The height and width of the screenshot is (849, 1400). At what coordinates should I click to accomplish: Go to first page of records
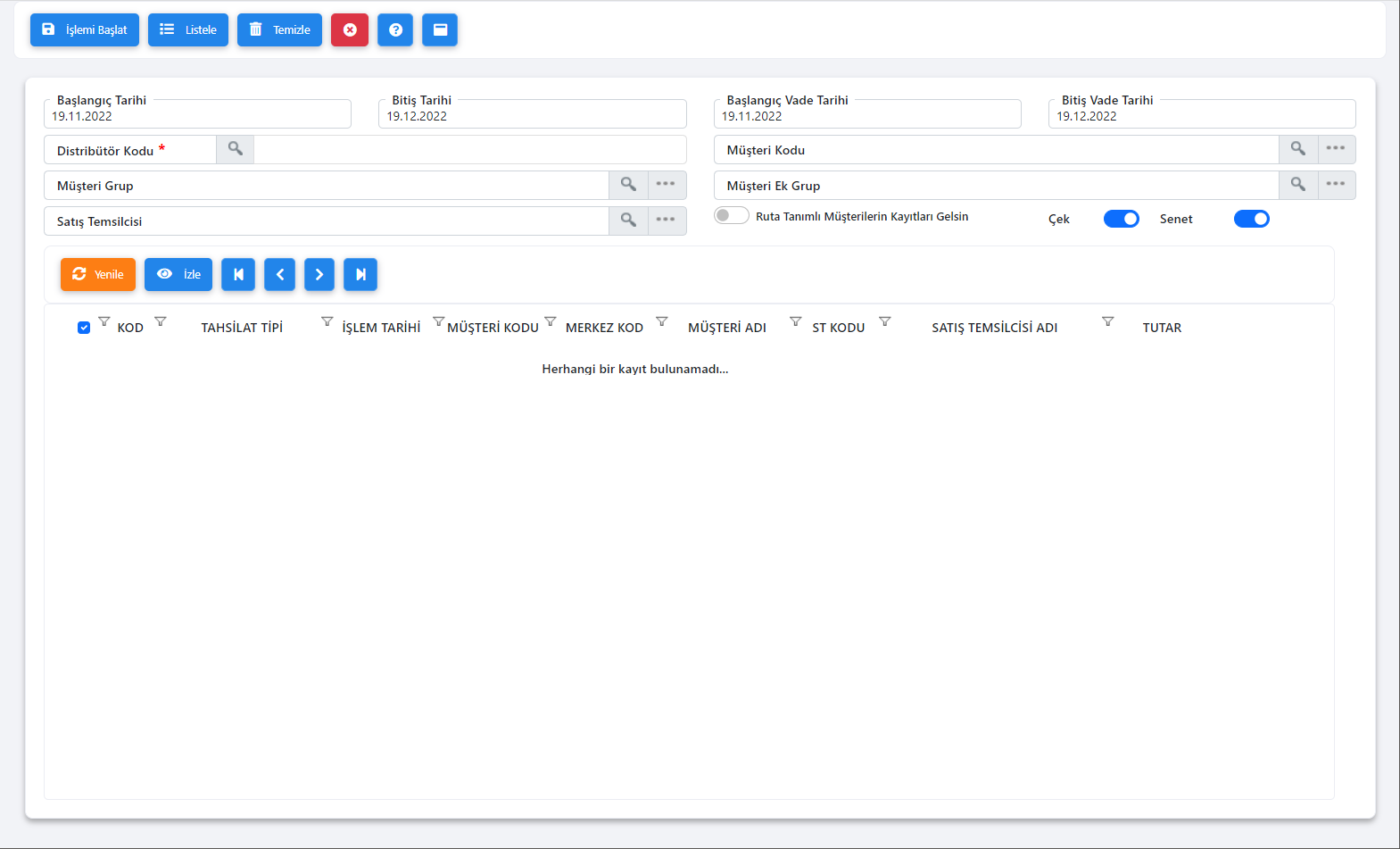point(238,275)
